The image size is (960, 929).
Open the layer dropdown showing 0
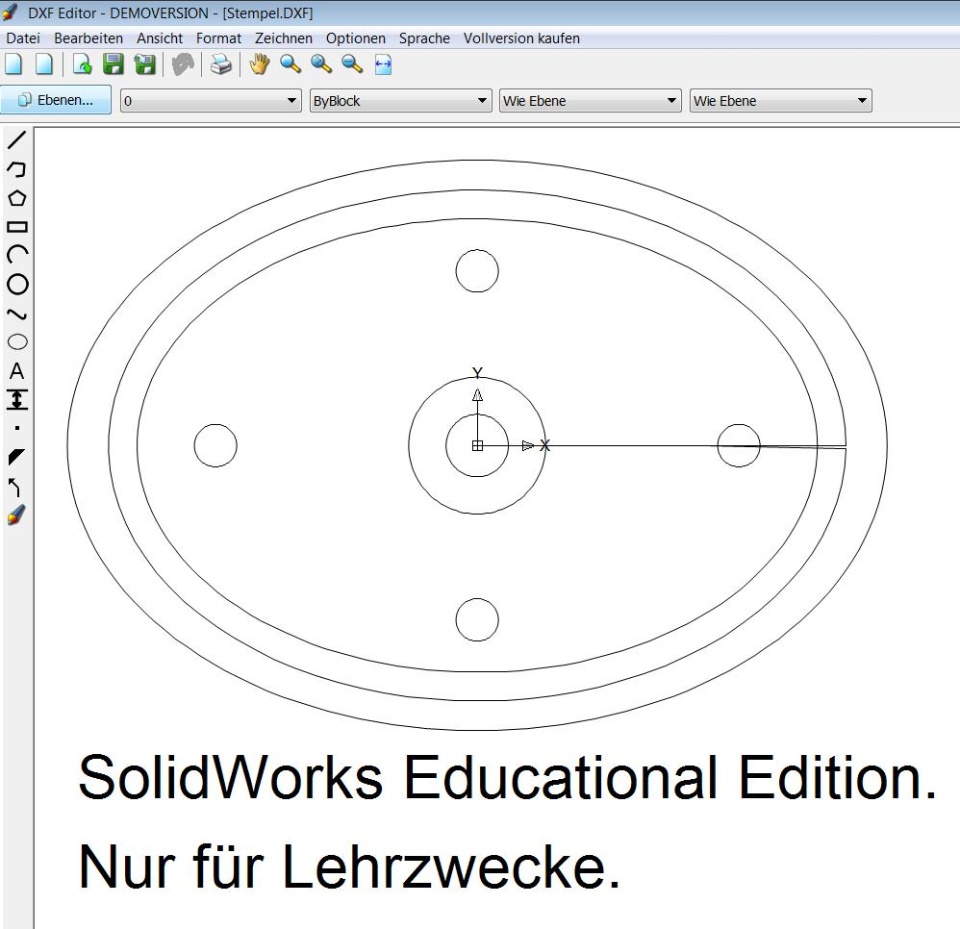[211, 100]
